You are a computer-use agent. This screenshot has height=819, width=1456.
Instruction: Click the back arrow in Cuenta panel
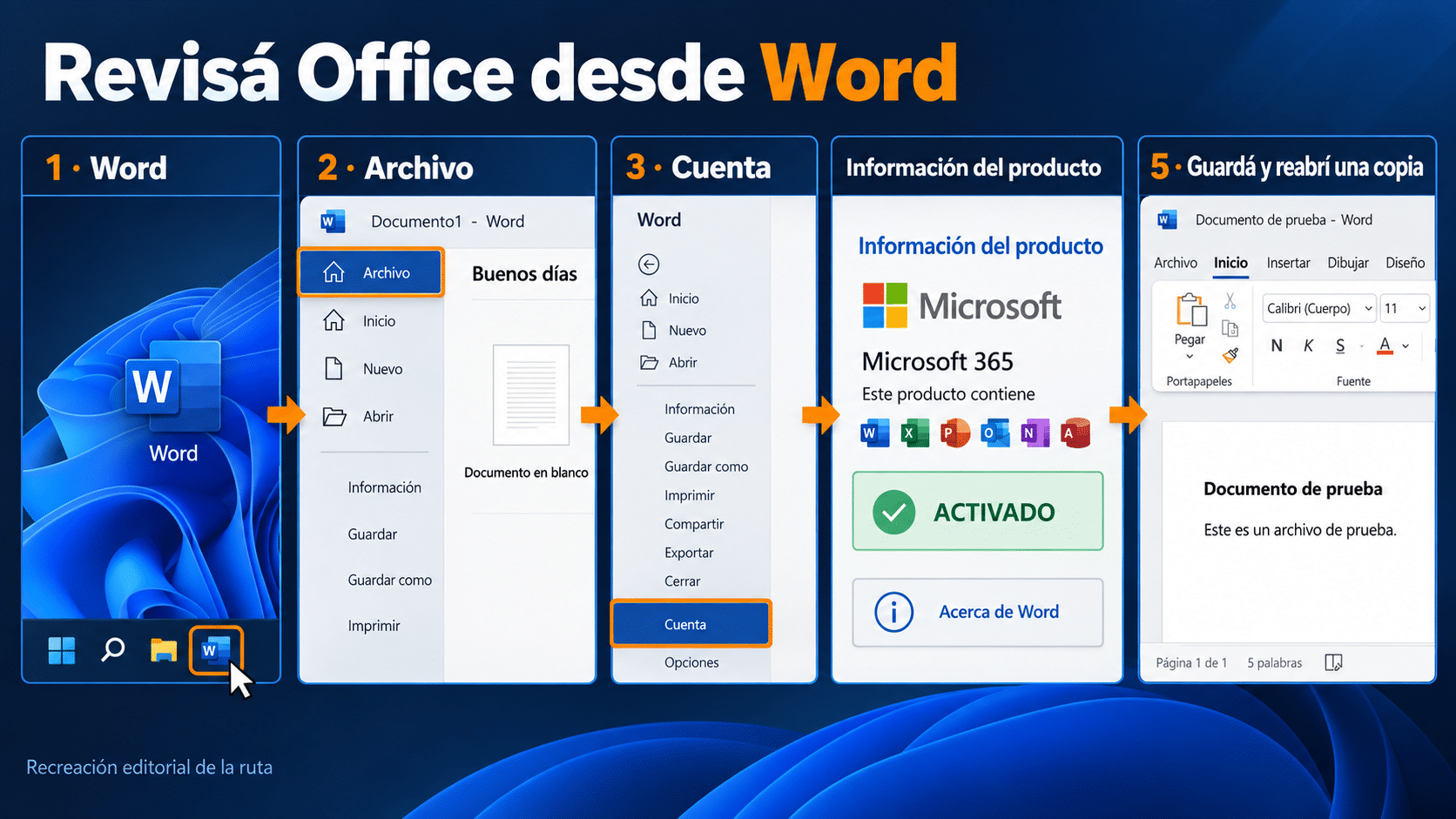tap(649, 264)
